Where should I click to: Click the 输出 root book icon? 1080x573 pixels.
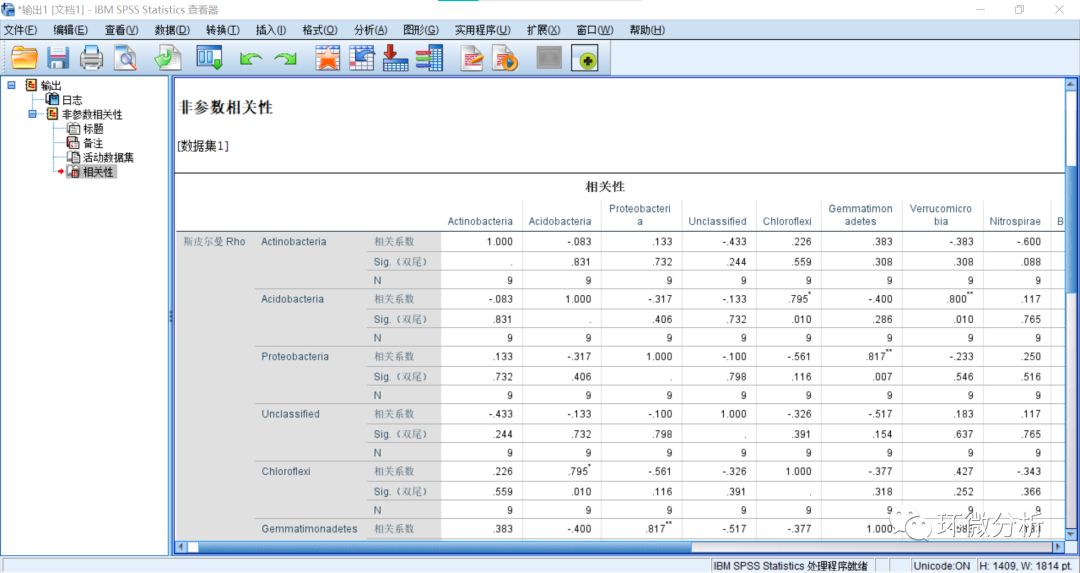tap(31, 85)
